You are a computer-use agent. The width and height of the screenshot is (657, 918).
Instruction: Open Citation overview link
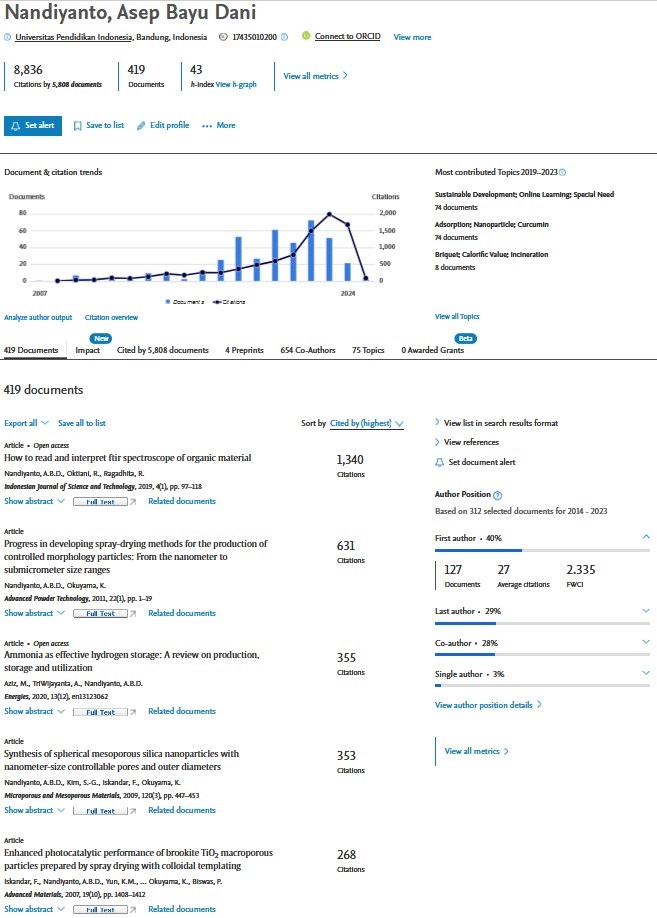point(111,317)
